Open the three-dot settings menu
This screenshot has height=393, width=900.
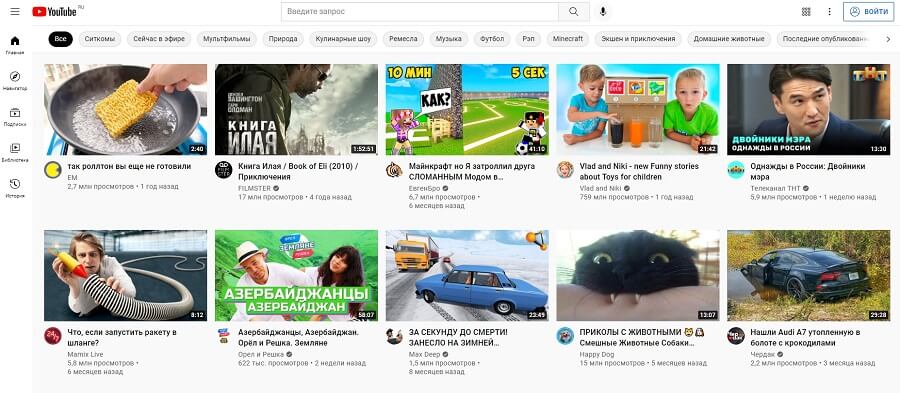point(829,11)
